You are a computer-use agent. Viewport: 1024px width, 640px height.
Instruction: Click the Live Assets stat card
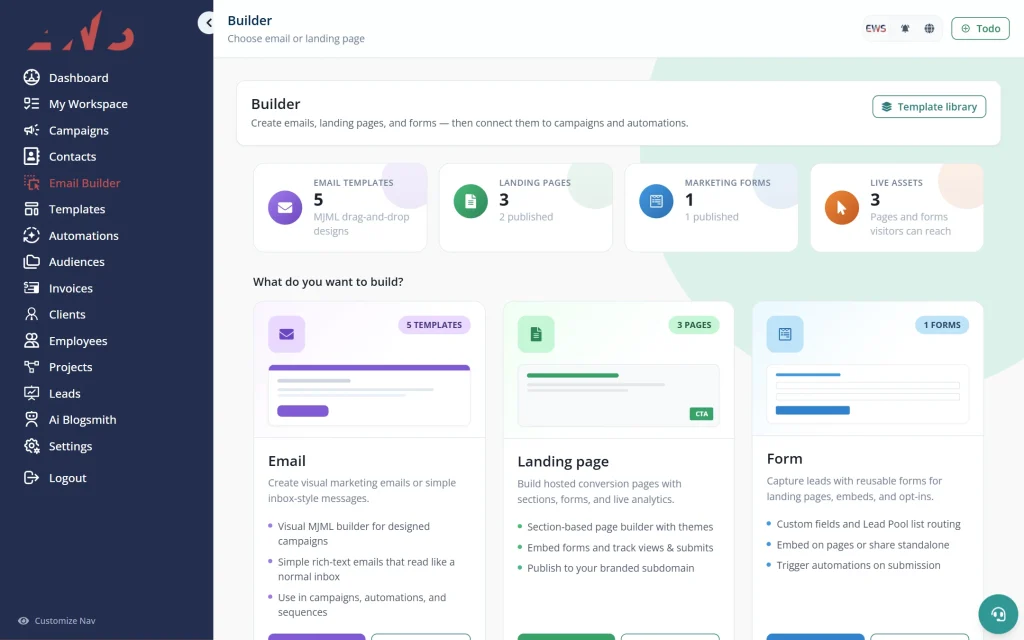click(897, 208)
